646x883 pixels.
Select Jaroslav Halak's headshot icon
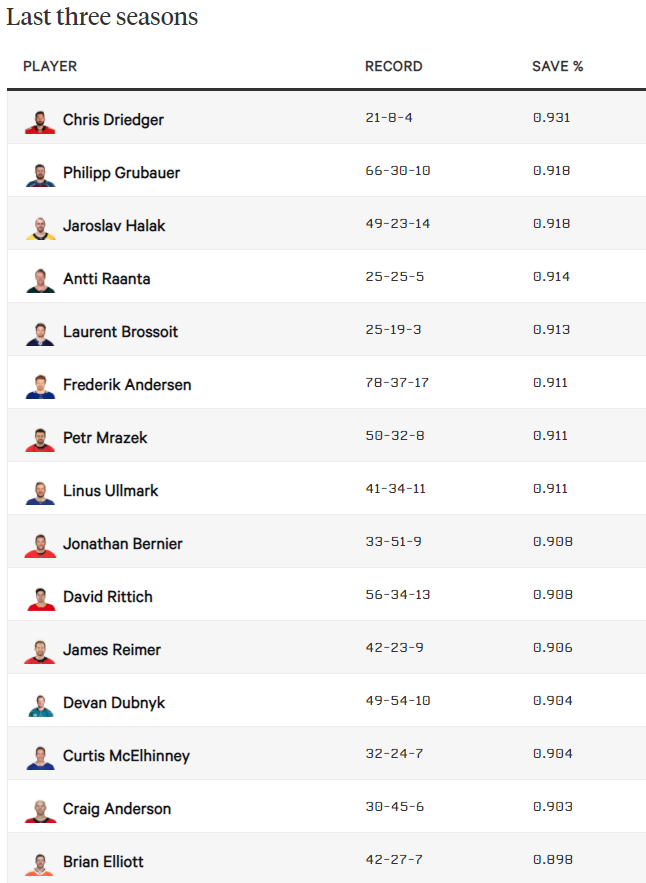[40, 228]
